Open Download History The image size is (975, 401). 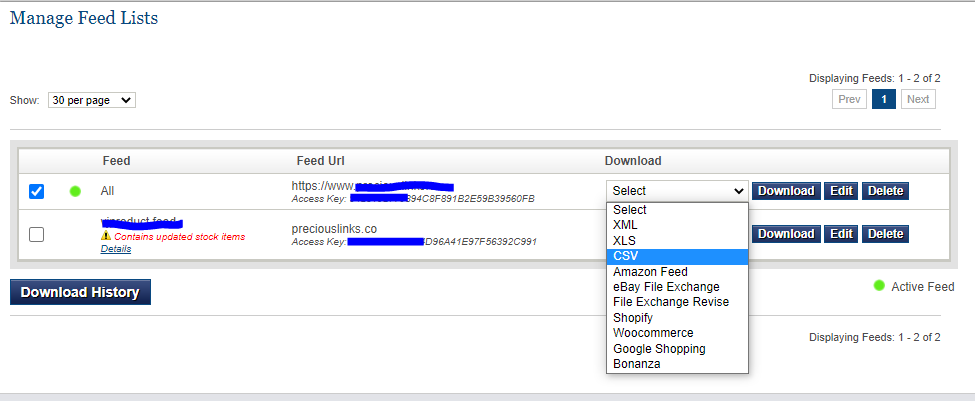80,292
